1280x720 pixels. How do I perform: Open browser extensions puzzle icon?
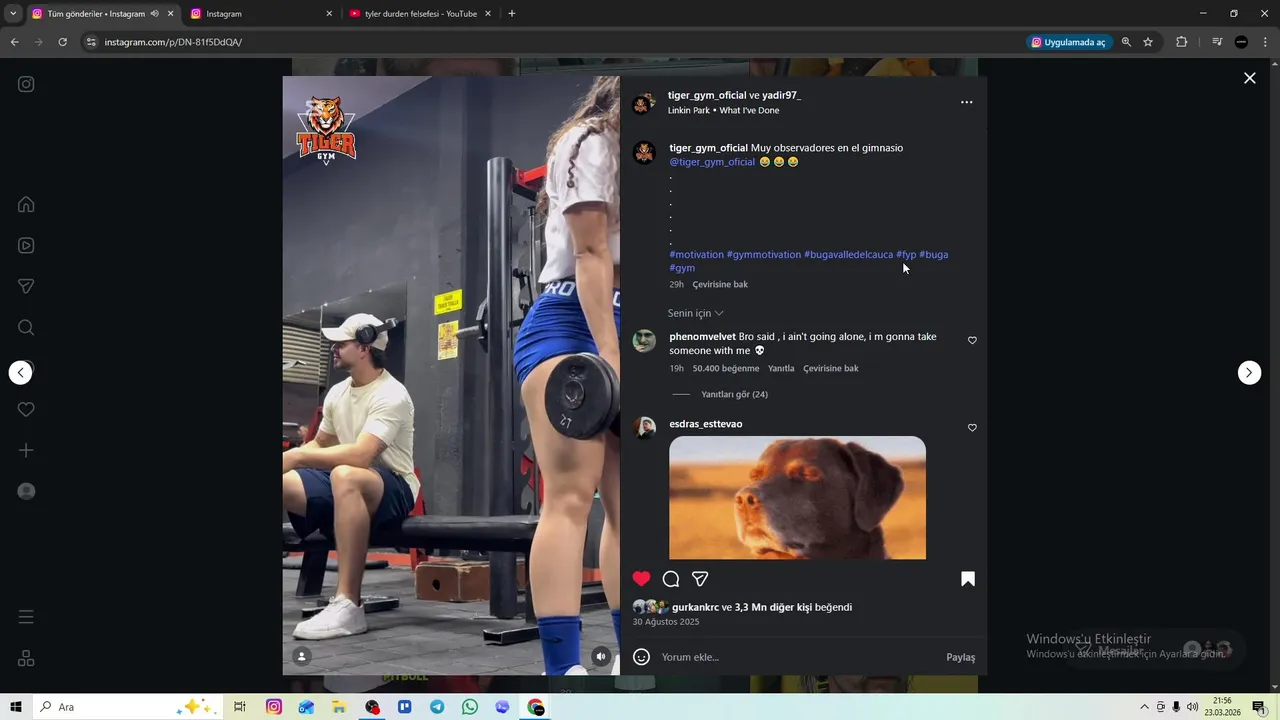pos(1181,42)
